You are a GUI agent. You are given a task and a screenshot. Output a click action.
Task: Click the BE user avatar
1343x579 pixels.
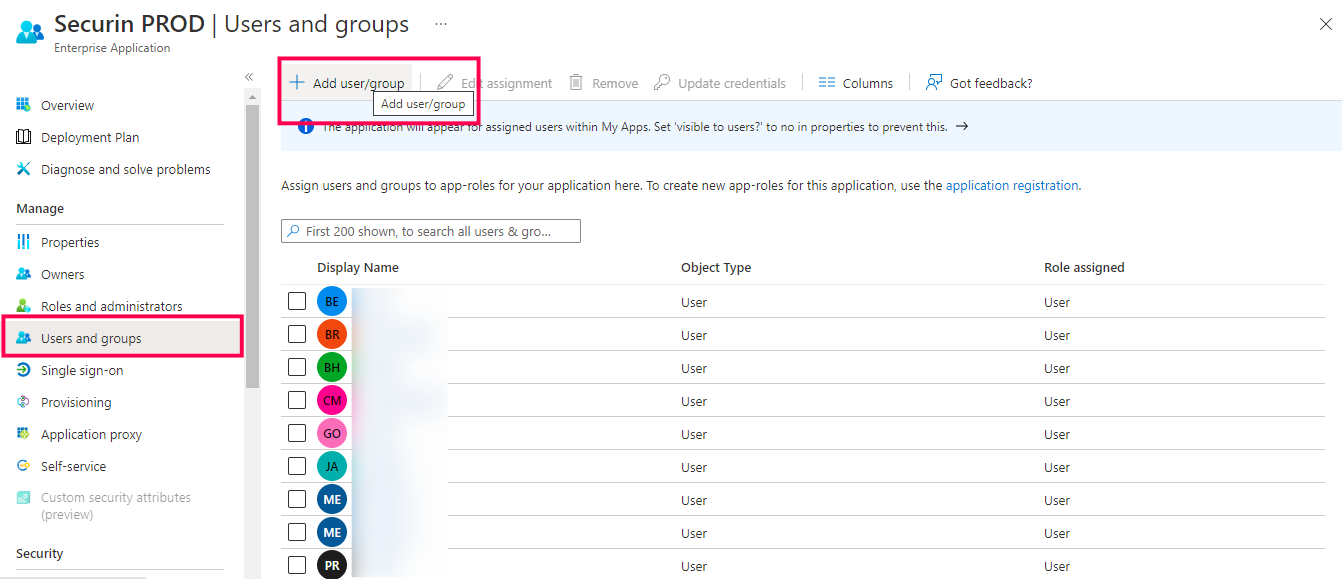(332, 302)
